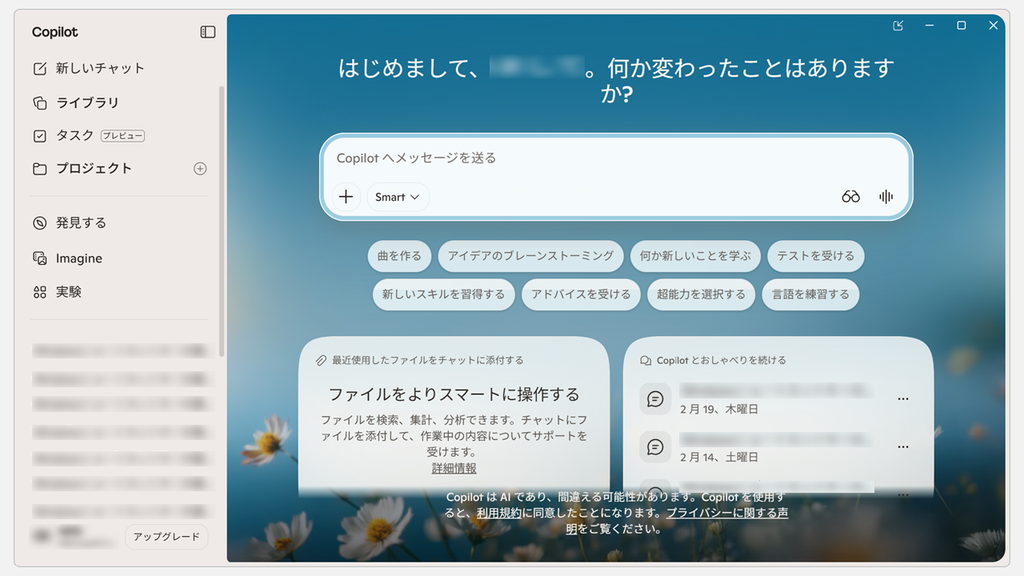
Task: Click the Imagine picture icon
Action: click(x=40, y=259)
